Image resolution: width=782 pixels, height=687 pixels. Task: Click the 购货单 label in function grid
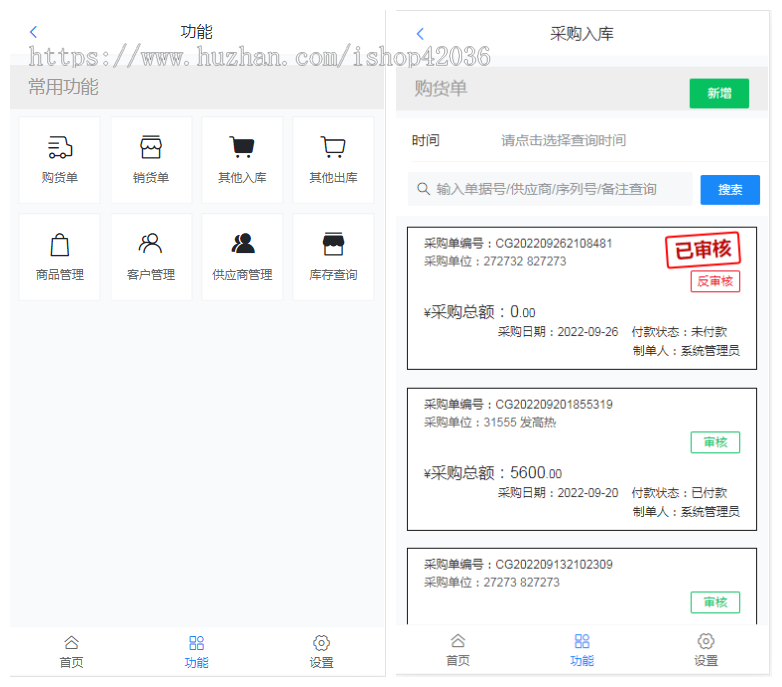pos(60,177)
